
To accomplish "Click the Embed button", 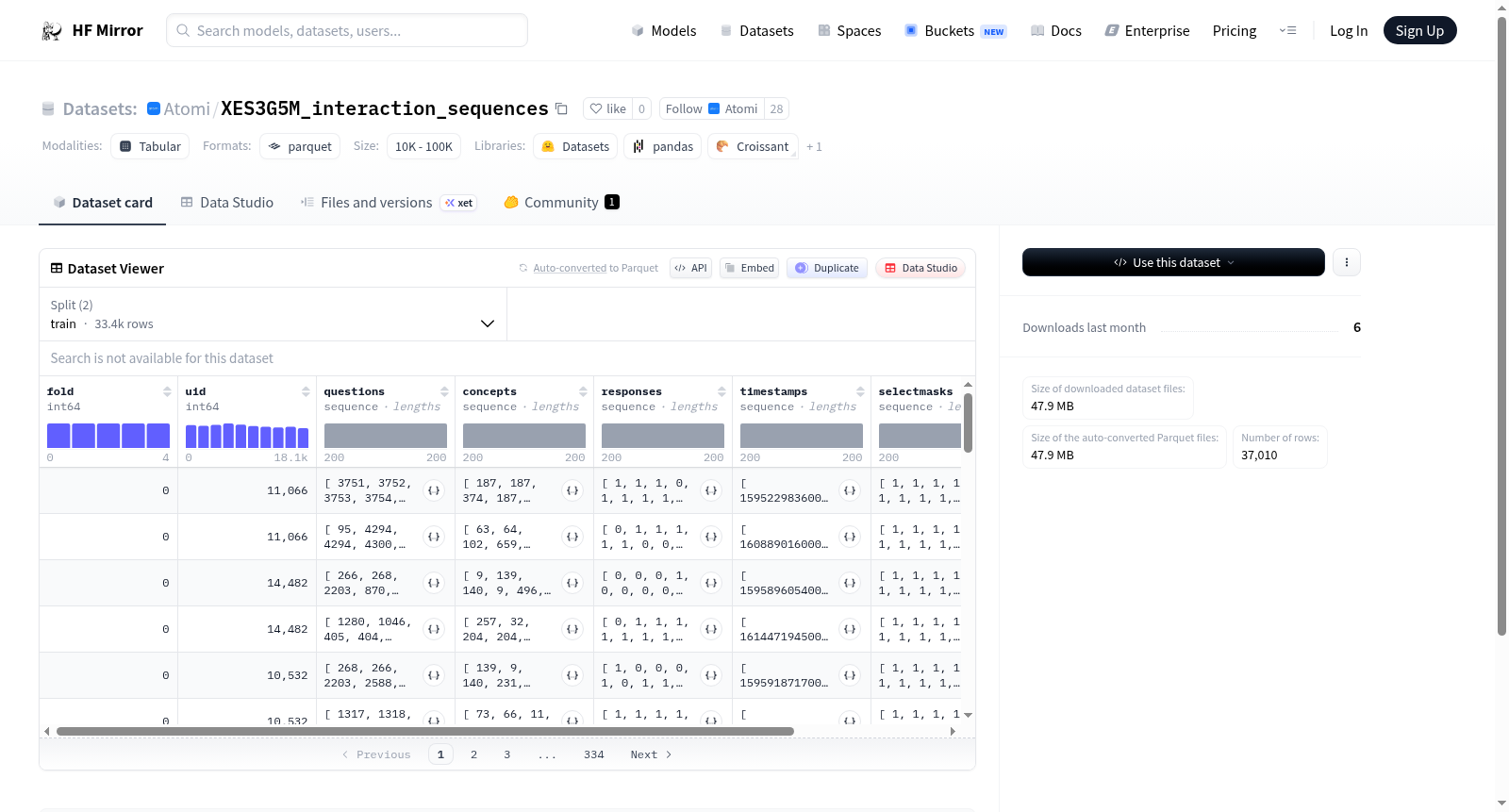I will 749,268.
